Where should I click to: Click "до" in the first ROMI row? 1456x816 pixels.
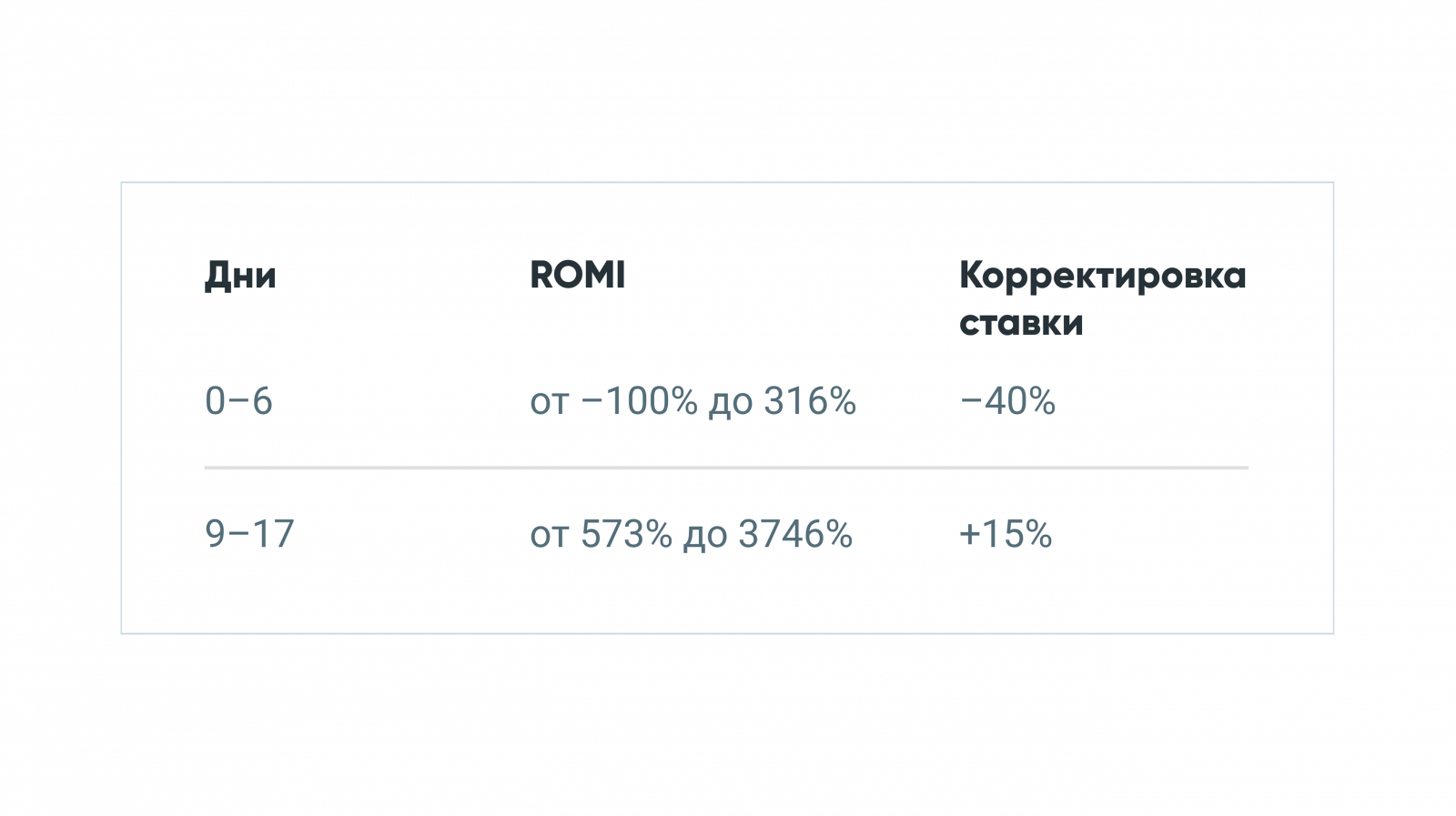tap(731, 403)
